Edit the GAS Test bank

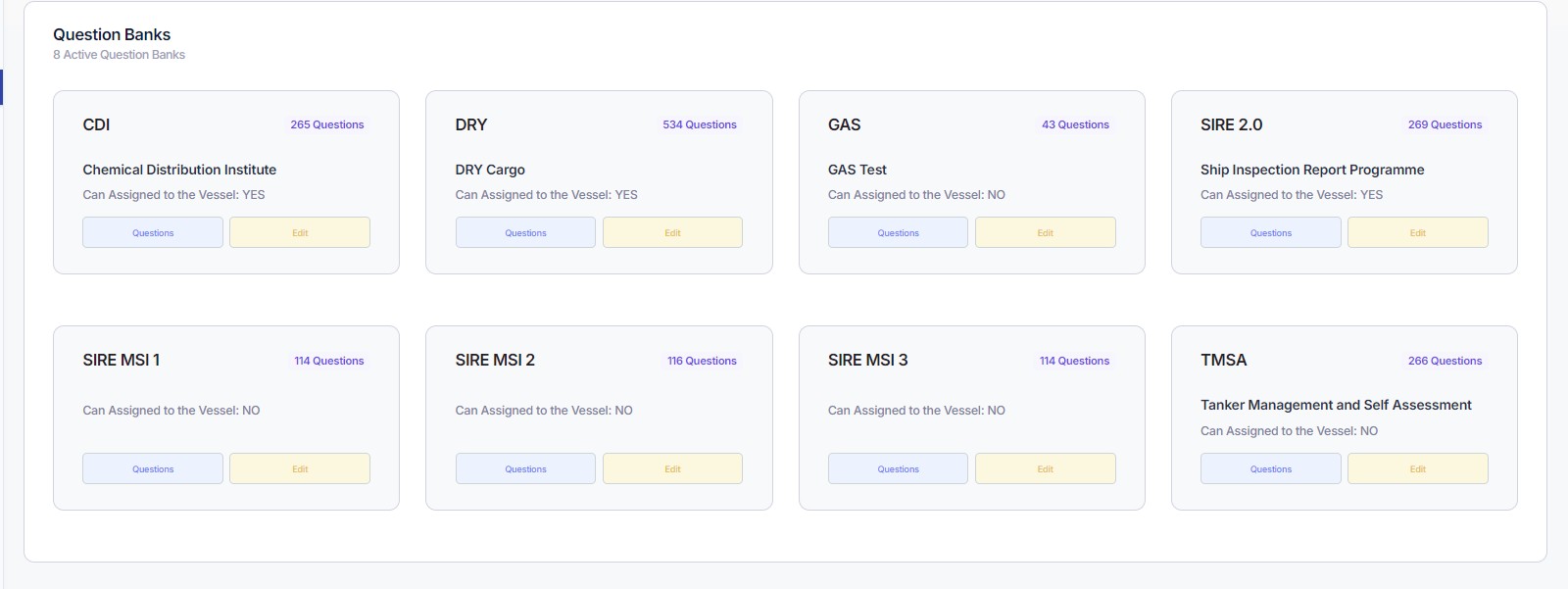pos(1045,233)
